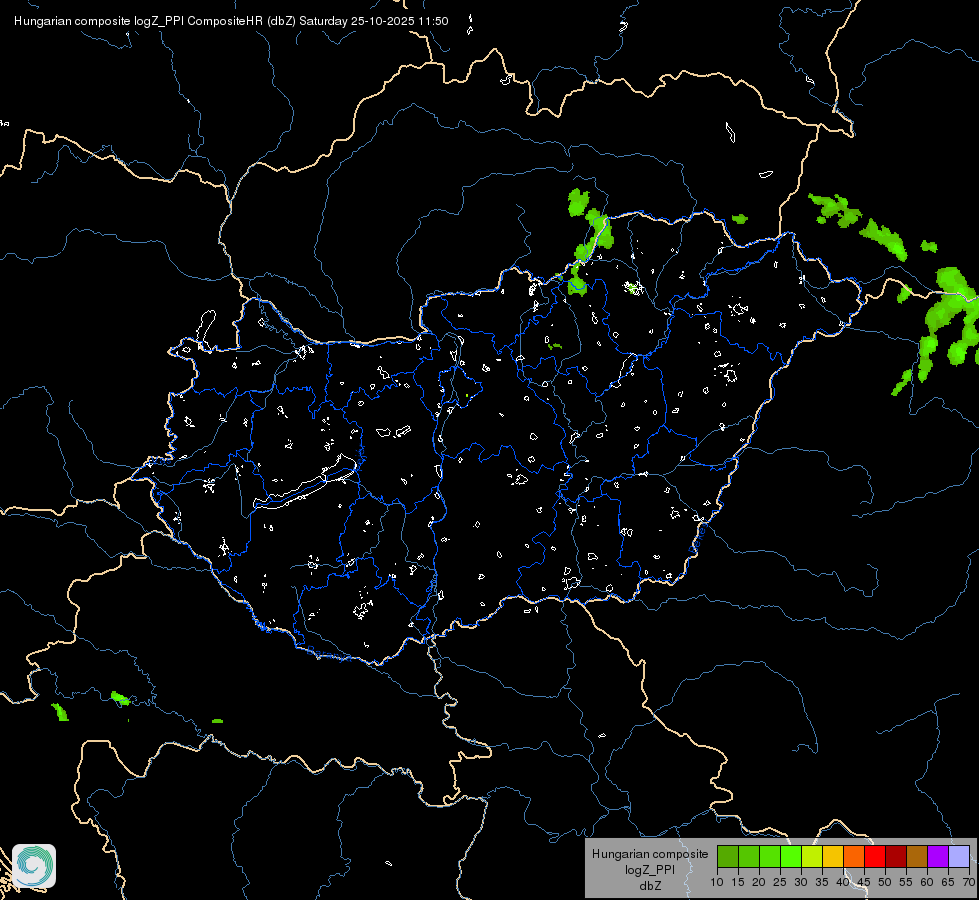The width and height of the screenshot is (979, 900).
Task: Click the 30–35 dBZ yellow-green legend swatch
Action: [x=812, y=856]
